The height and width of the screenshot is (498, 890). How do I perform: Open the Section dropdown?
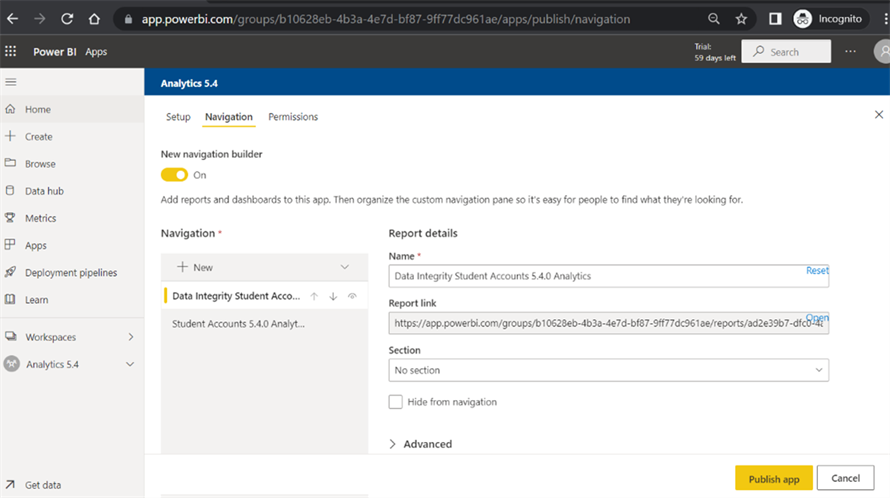(x=608, y=370)
